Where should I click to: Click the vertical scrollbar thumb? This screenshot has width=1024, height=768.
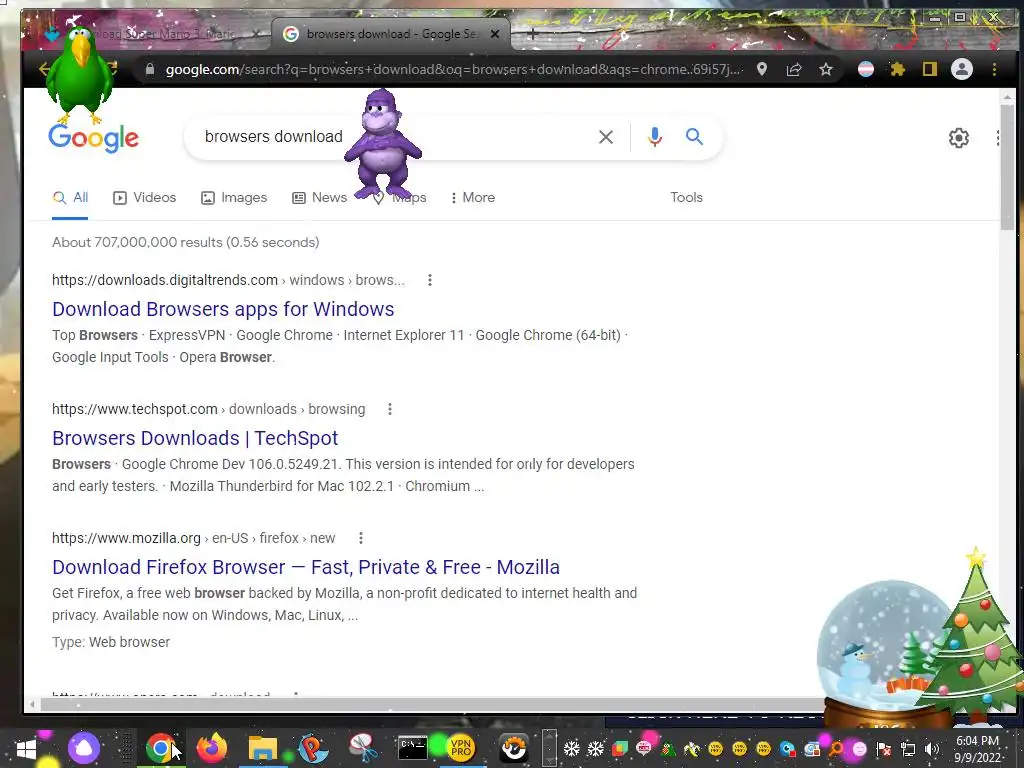[x=1007, y=167]
